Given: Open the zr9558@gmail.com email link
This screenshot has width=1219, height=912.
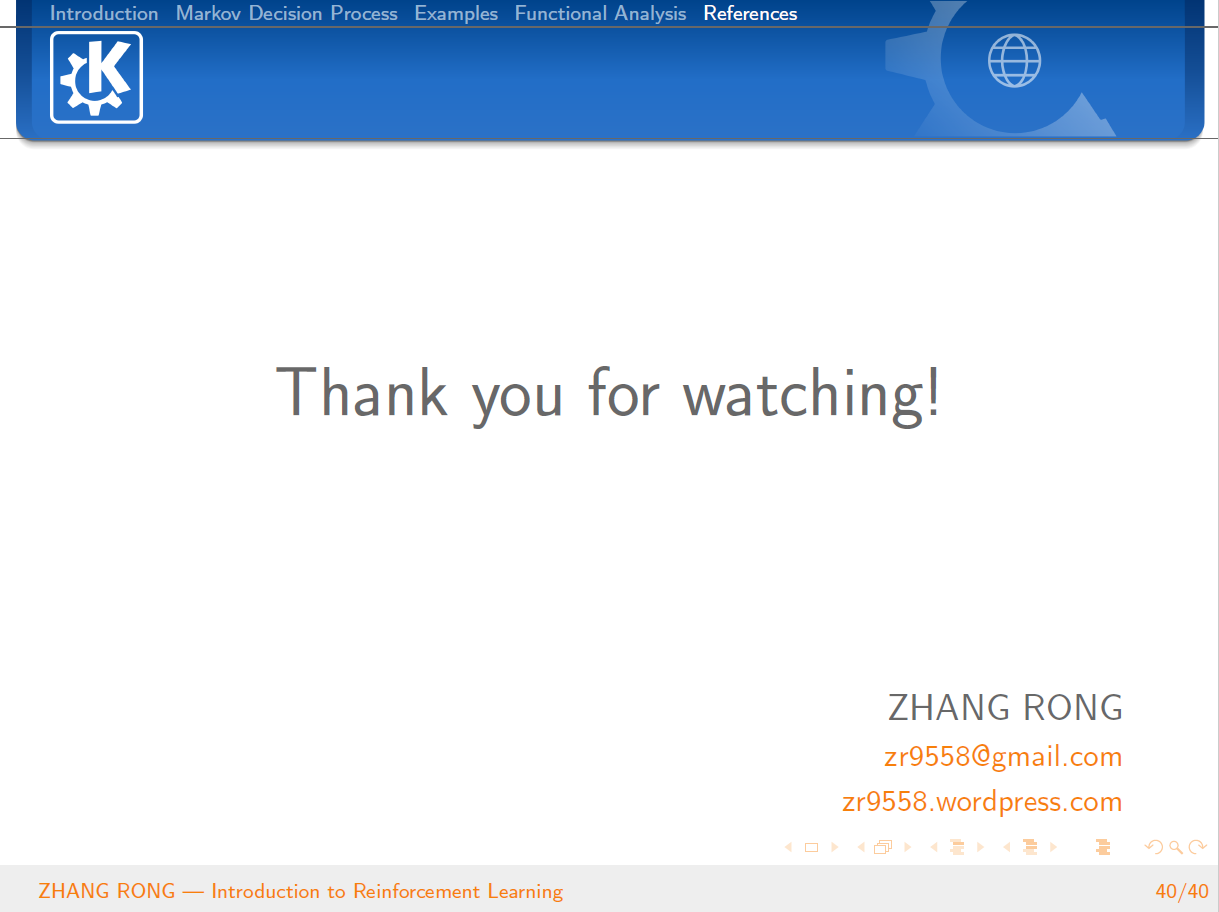Looking at the screenshot, I should [1003, 757].
